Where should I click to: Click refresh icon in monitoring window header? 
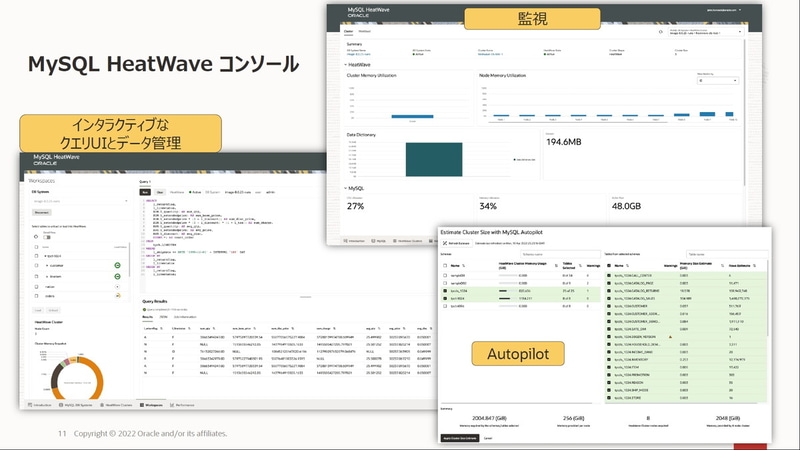(x=660, y=32)
